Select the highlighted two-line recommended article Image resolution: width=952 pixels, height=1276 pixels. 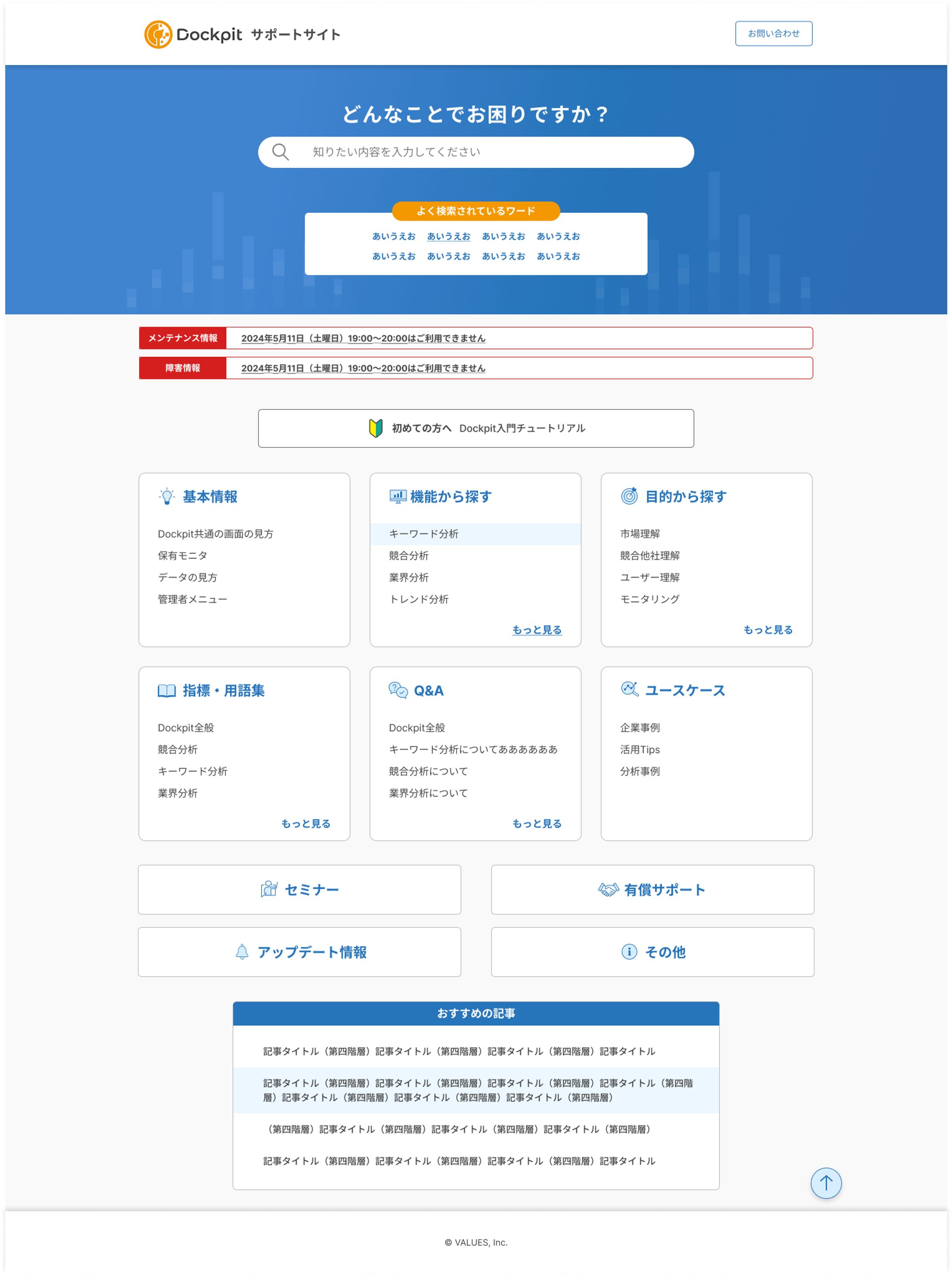[476, 1090]
